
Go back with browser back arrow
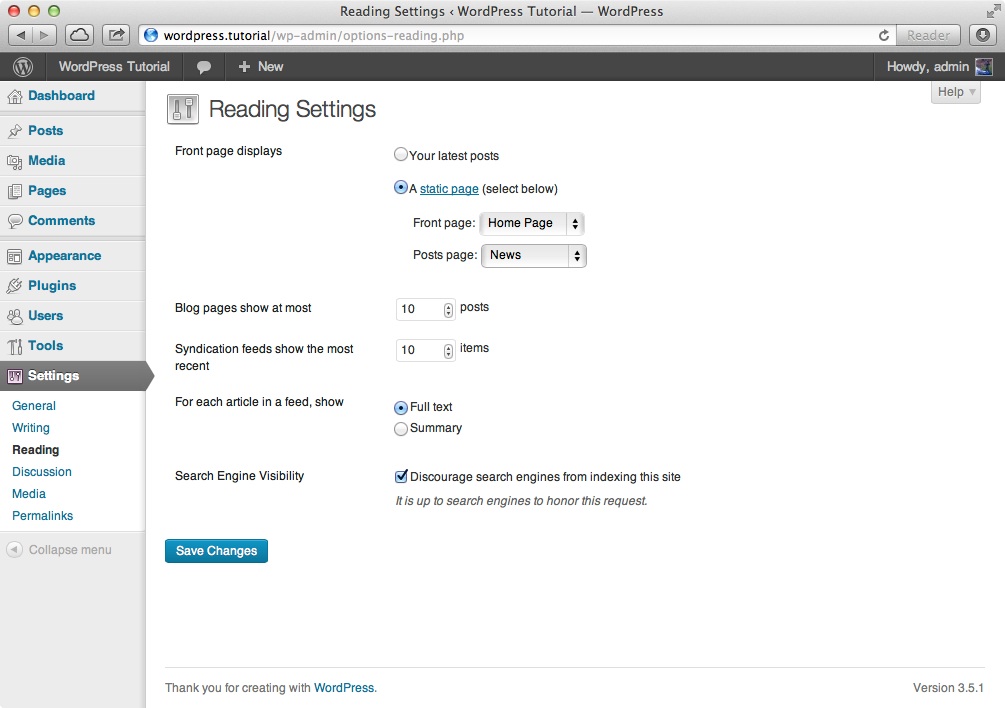[x=21, y=35]
